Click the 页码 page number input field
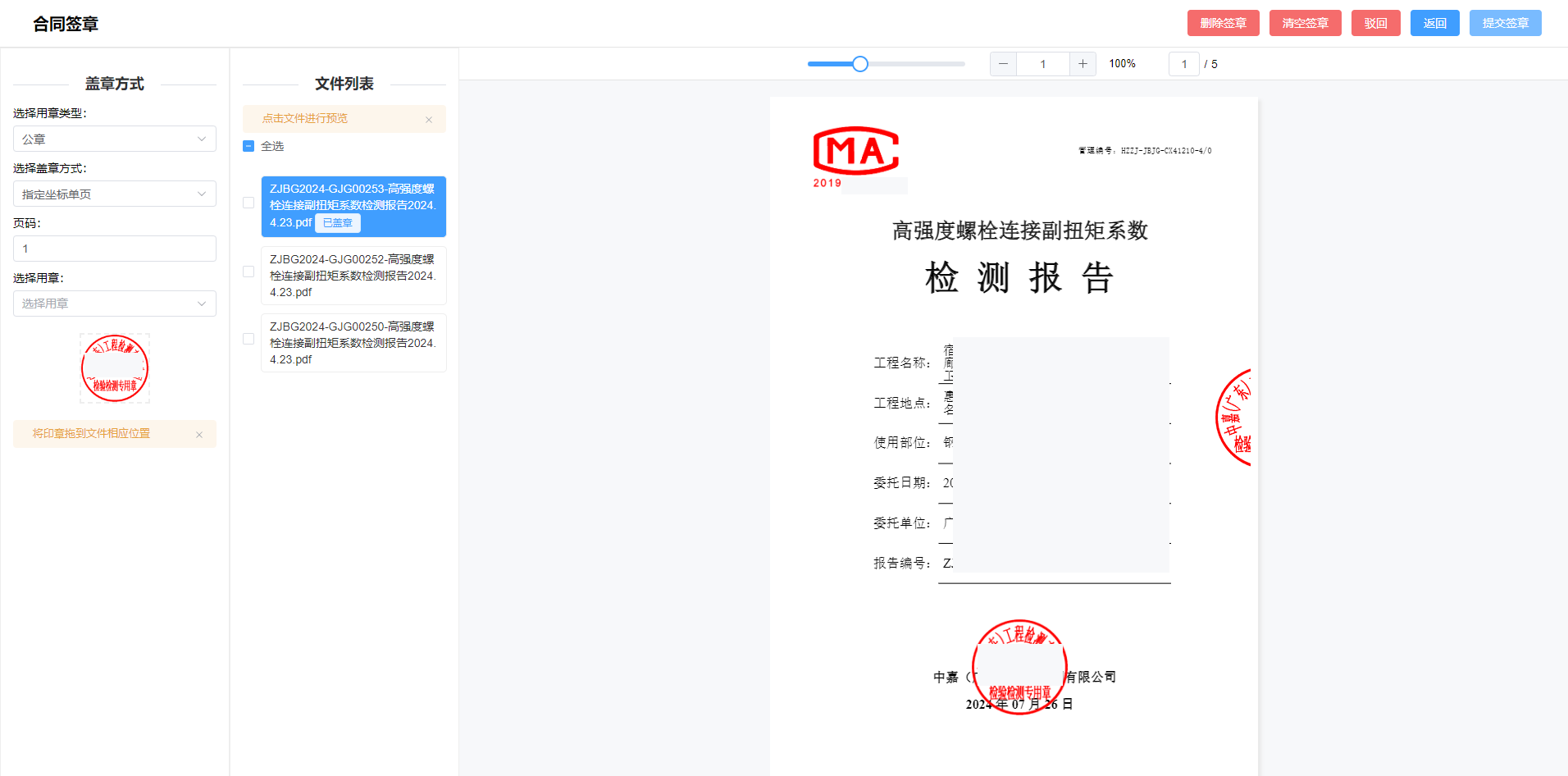 click(114, 248)
